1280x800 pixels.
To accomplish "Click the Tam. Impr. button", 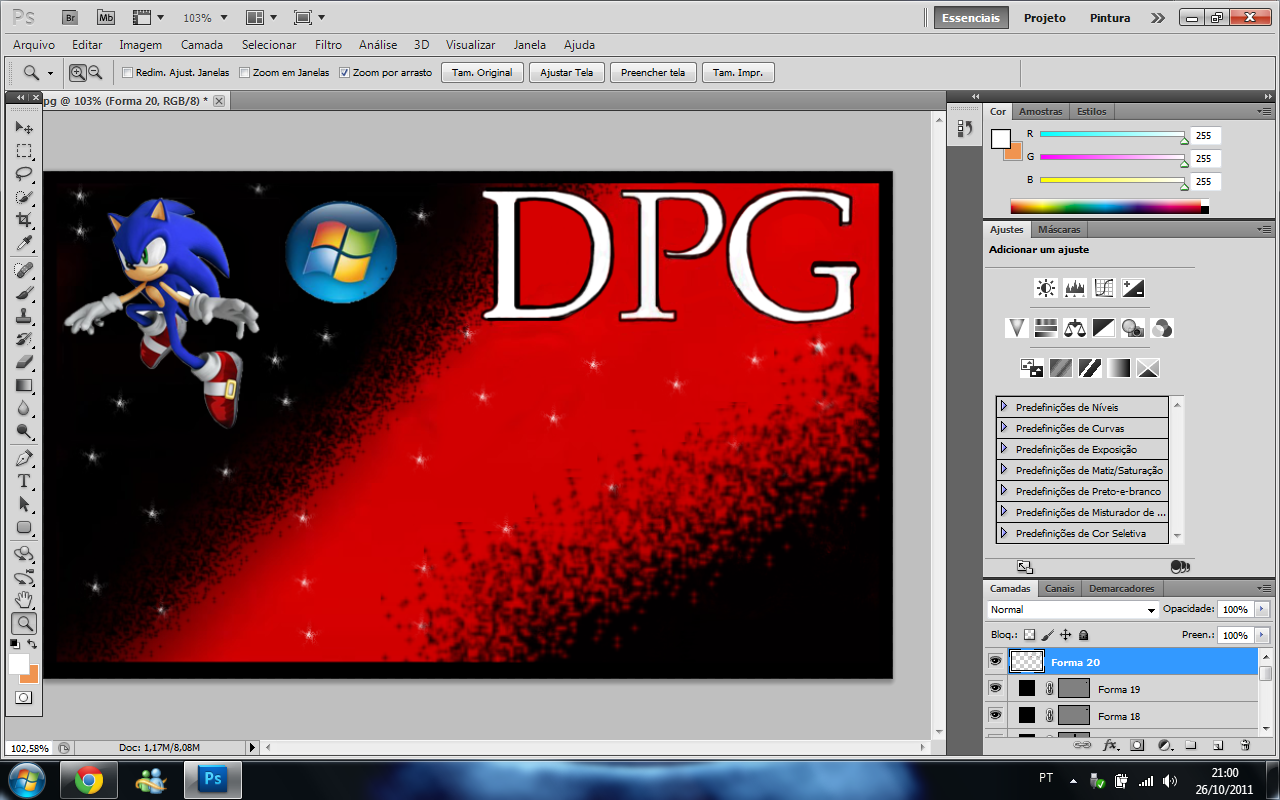I will tap(738, 73).
